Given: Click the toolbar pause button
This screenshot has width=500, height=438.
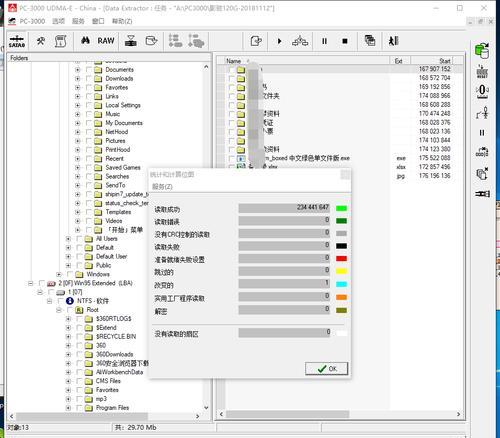Looking at the screenshot, I should (324, 41).
